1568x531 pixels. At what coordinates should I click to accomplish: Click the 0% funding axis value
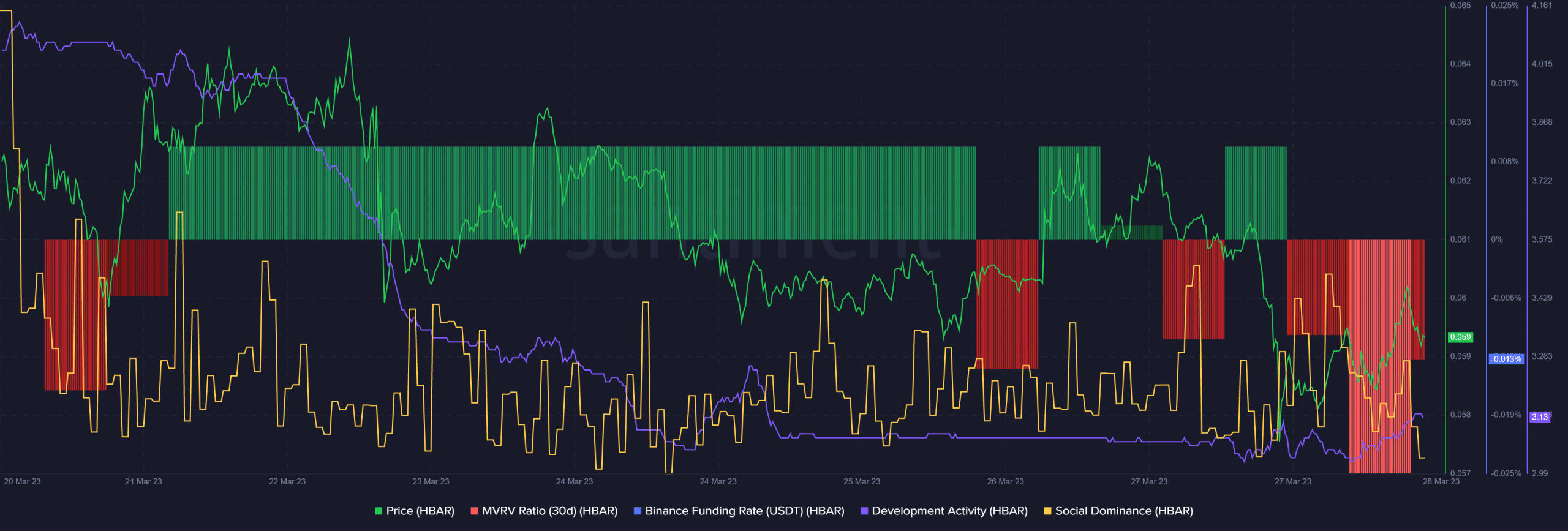coord(1497,239)
